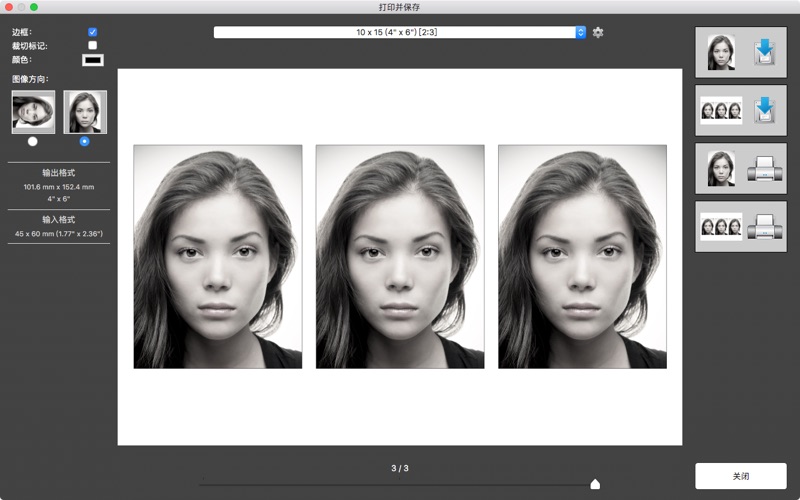Enable the 裁切标记 crop marks checkbox

click(93, 45)
